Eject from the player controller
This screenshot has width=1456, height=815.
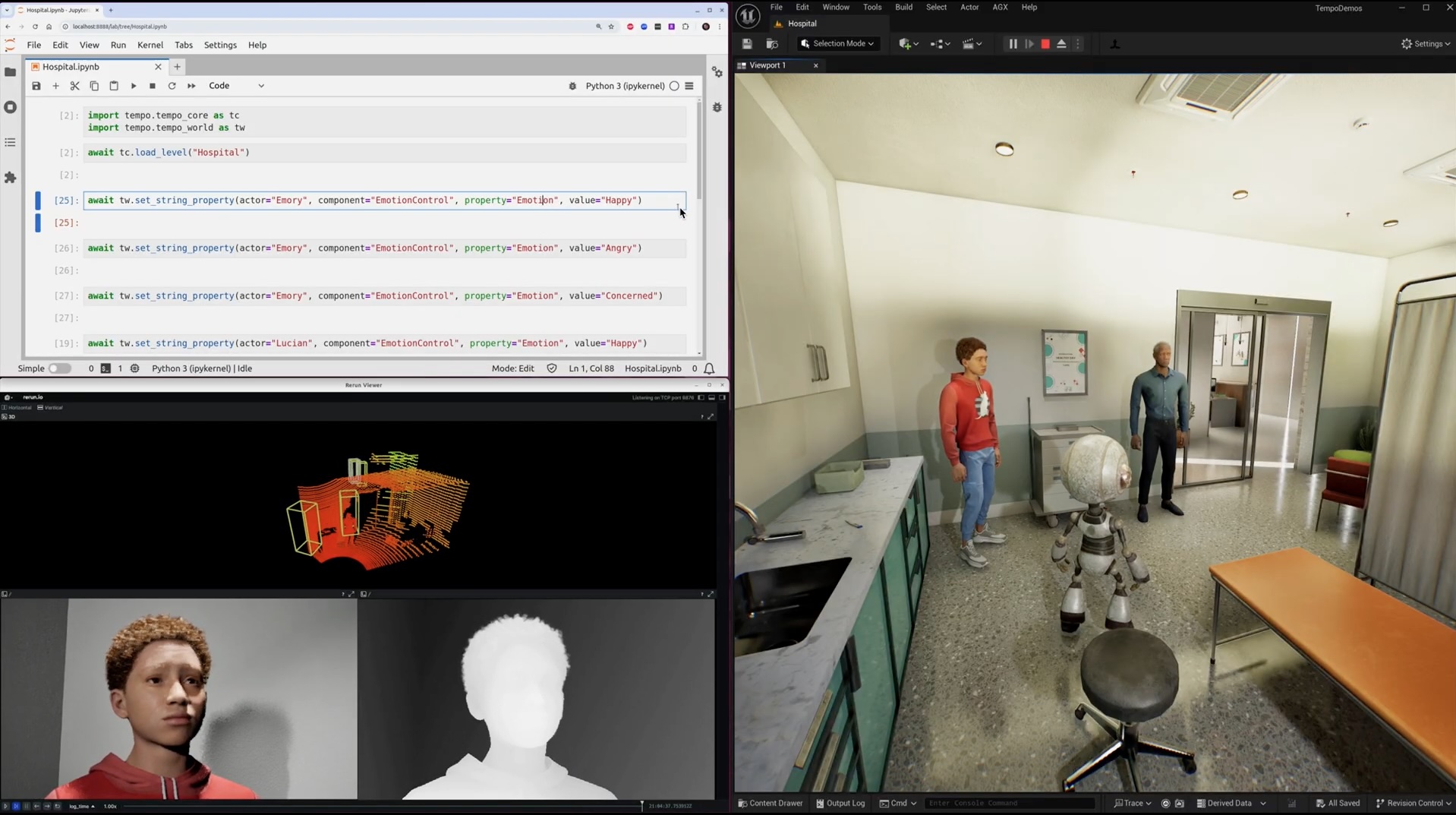click(x=1061, y=44)
